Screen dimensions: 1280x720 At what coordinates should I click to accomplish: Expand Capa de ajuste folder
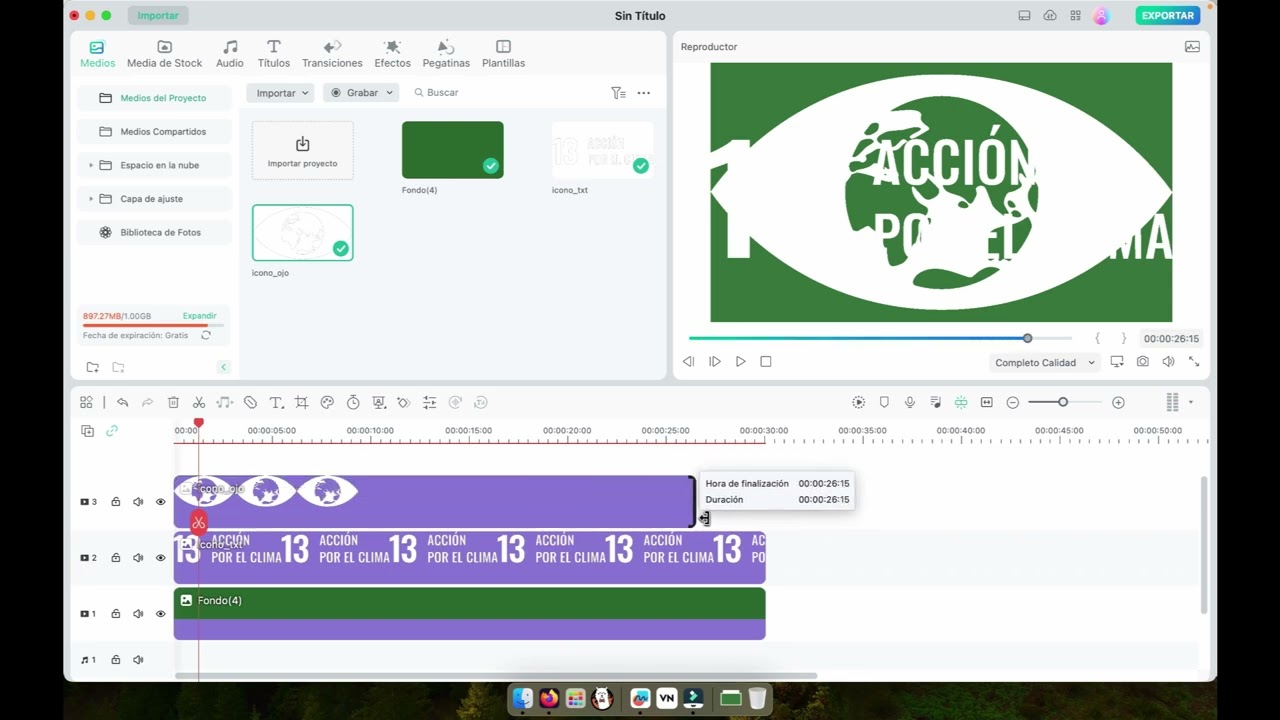(91, 199)
